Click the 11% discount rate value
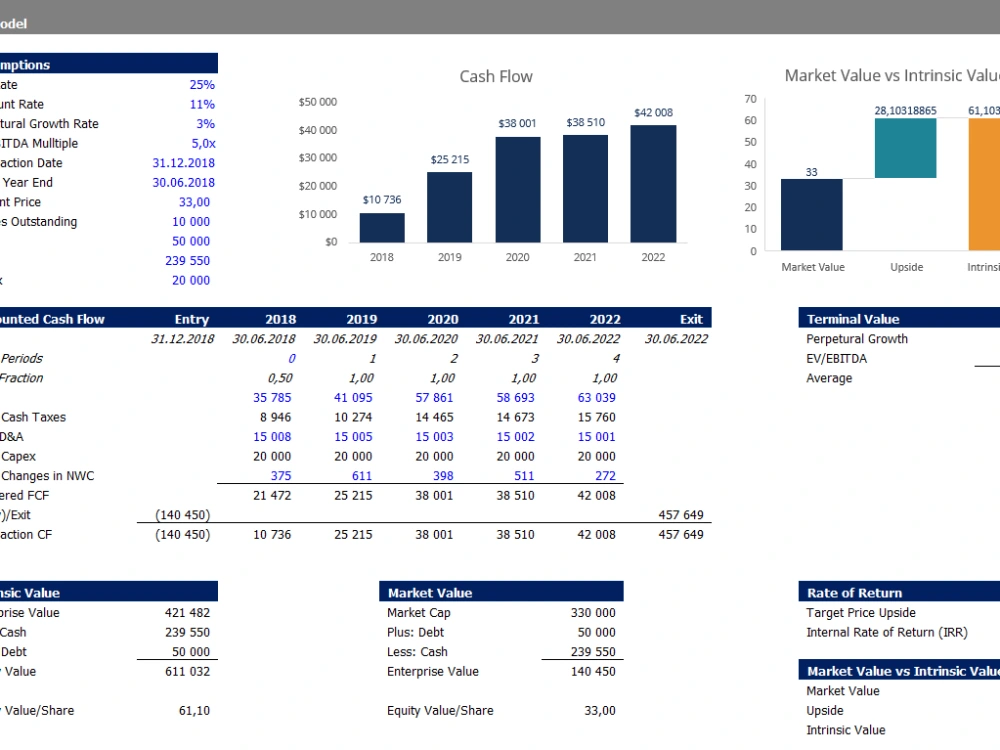This screenshot has height=750, width=1000. pos(202,105)
